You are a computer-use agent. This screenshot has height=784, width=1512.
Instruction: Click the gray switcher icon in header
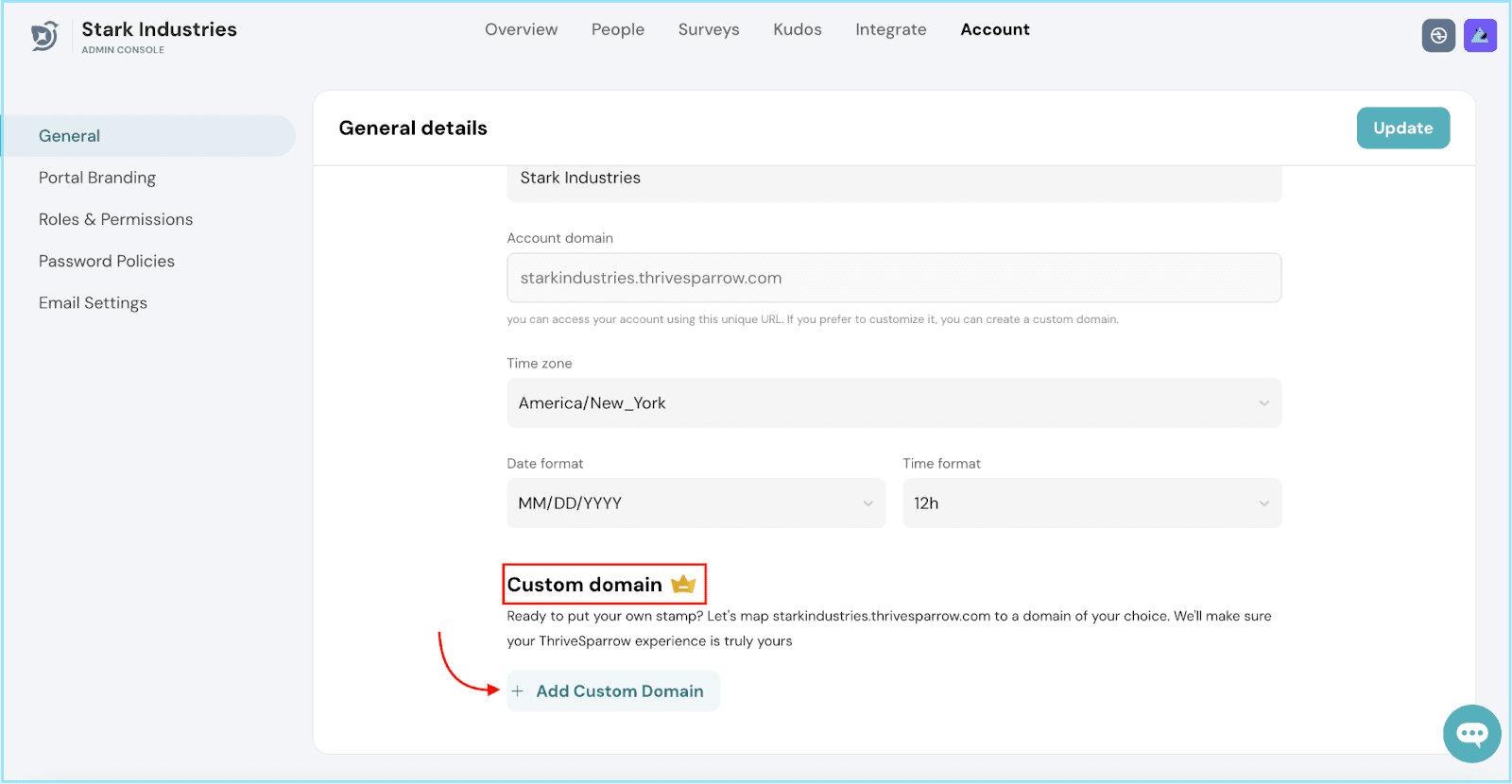tap(1438, 36)
